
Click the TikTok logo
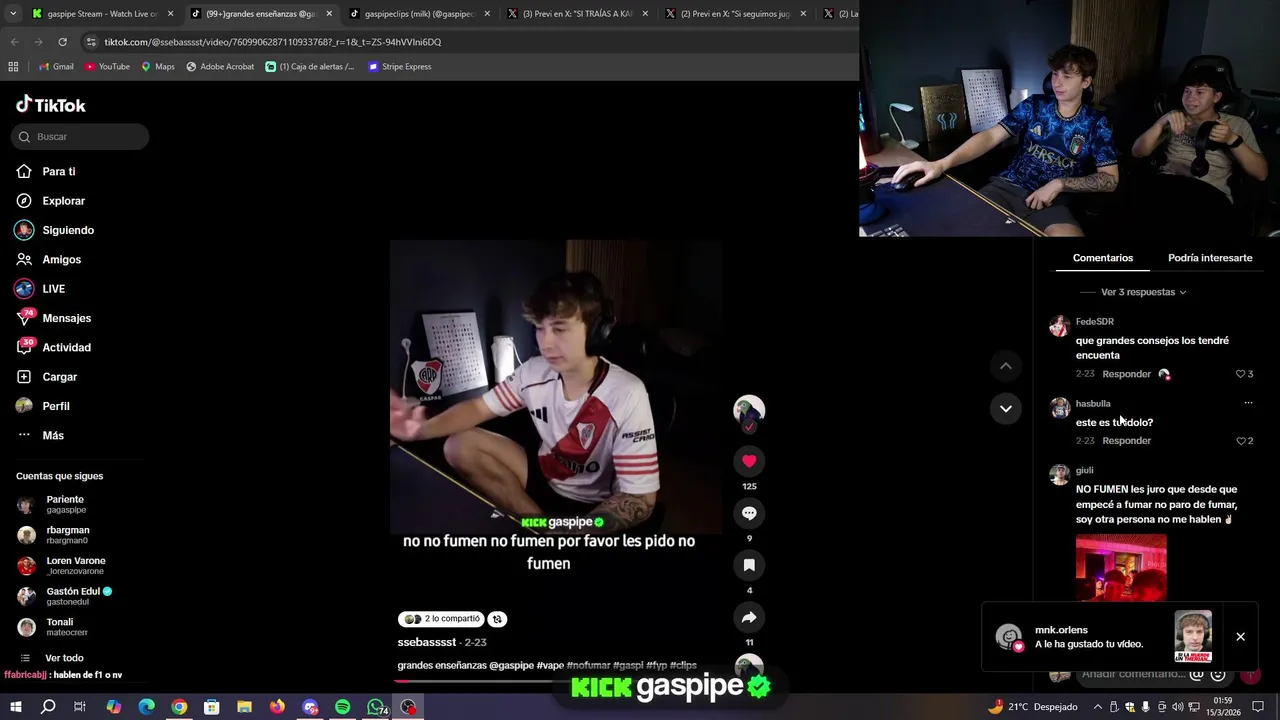[x=51, y=105]
